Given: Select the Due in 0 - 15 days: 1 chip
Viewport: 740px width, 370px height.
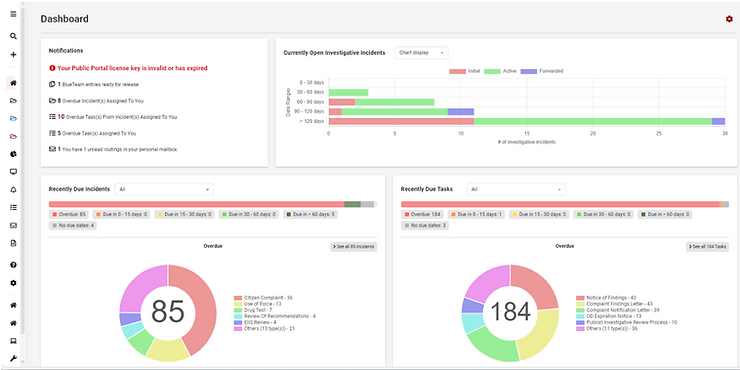Looking at the screenshot, I should coord(476,214).
